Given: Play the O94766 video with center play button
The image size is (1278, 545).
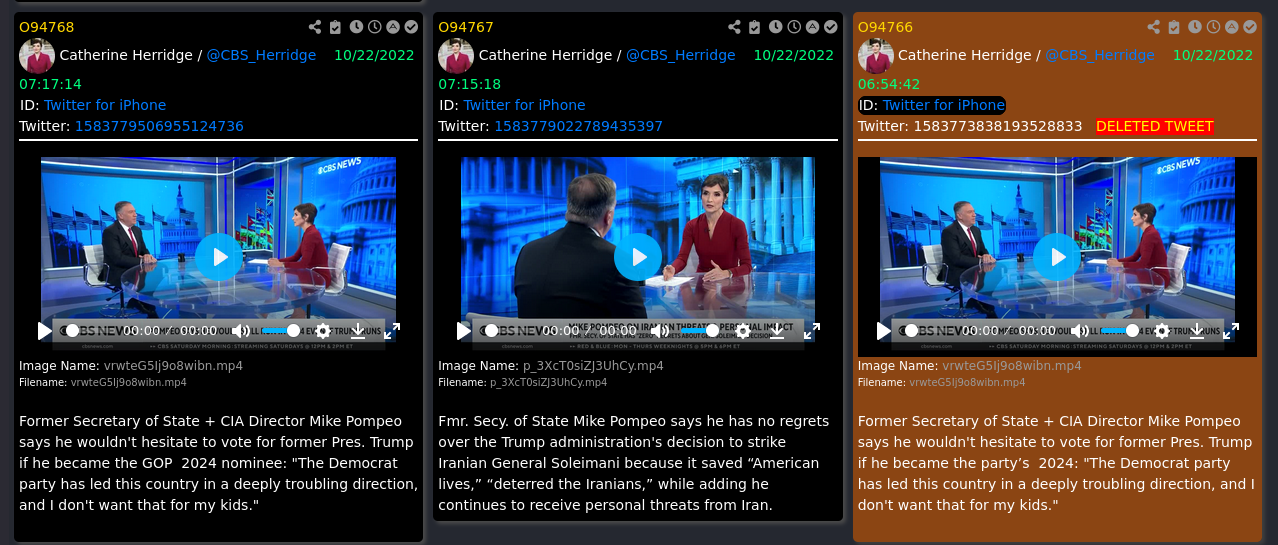Looking at the screenshot, I should (x=1057, y=257).
